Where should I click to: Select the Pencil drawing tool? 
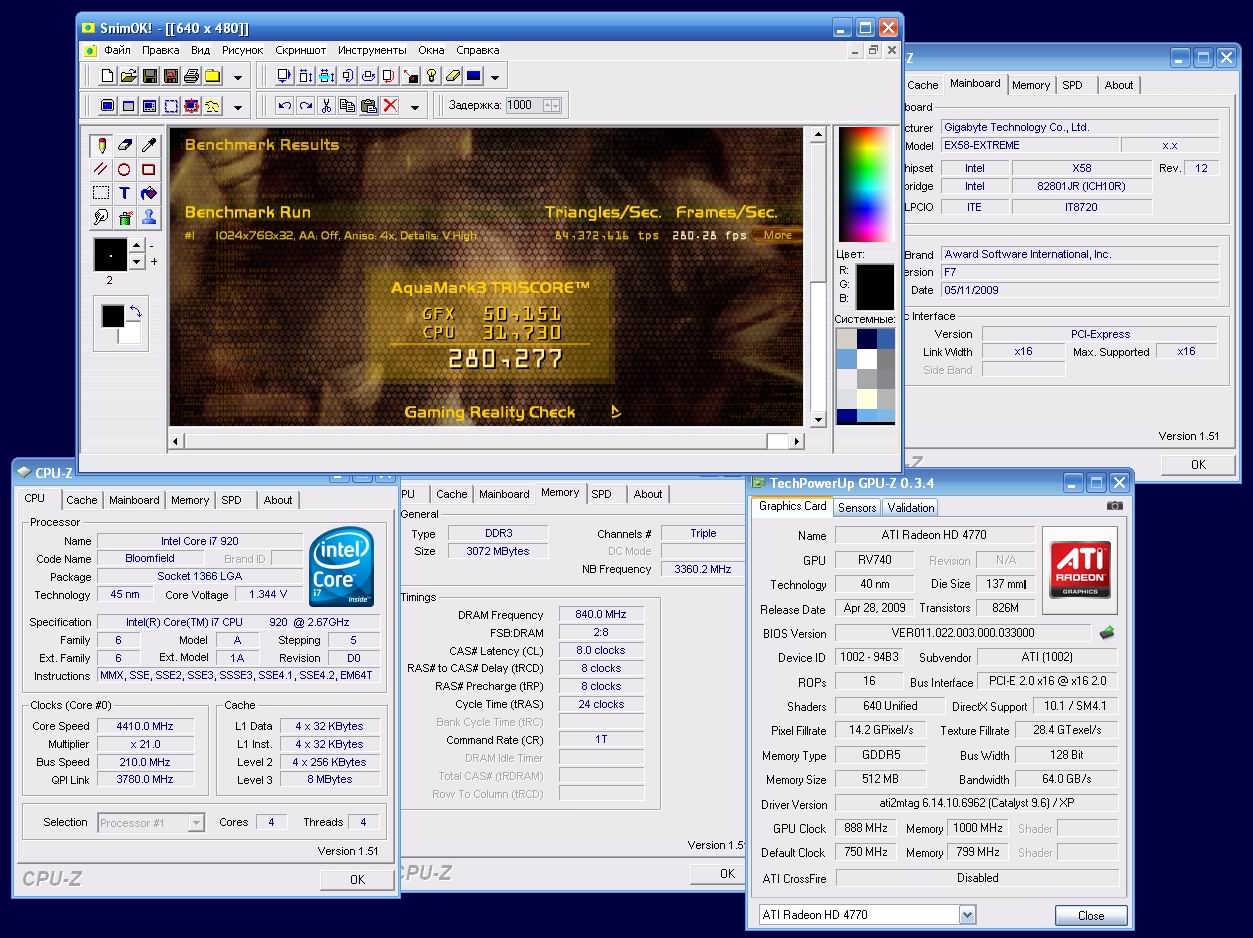(x=101, y=145)
